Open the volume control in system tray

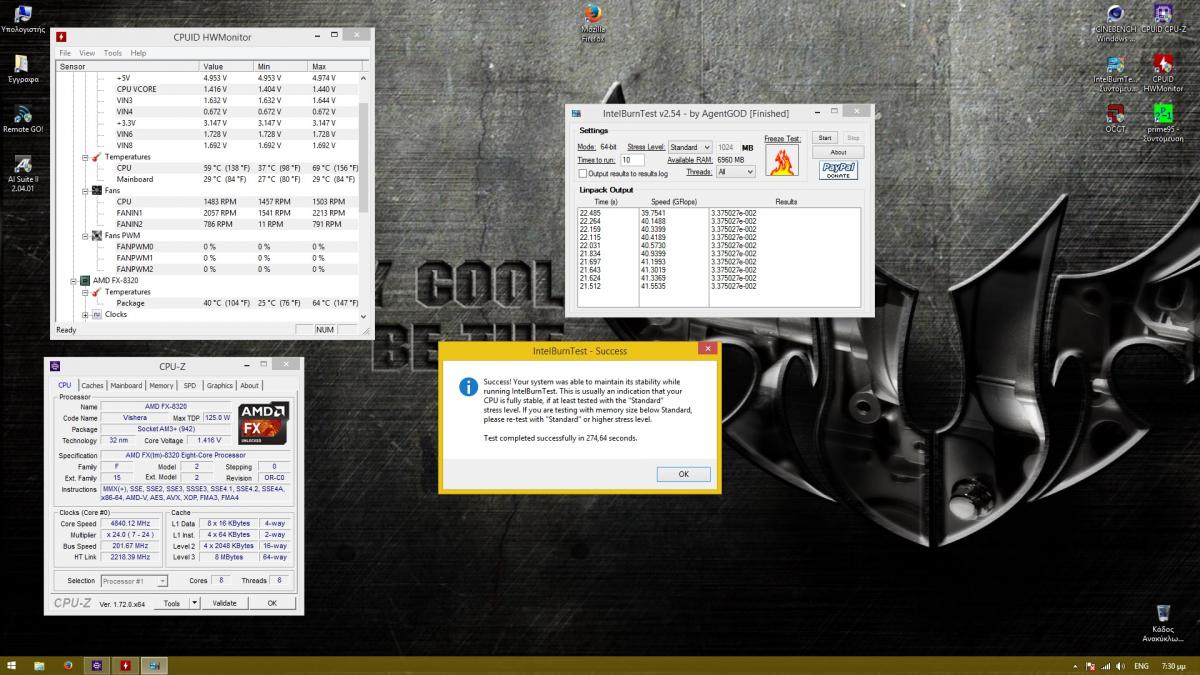[x=1121, y=665]
